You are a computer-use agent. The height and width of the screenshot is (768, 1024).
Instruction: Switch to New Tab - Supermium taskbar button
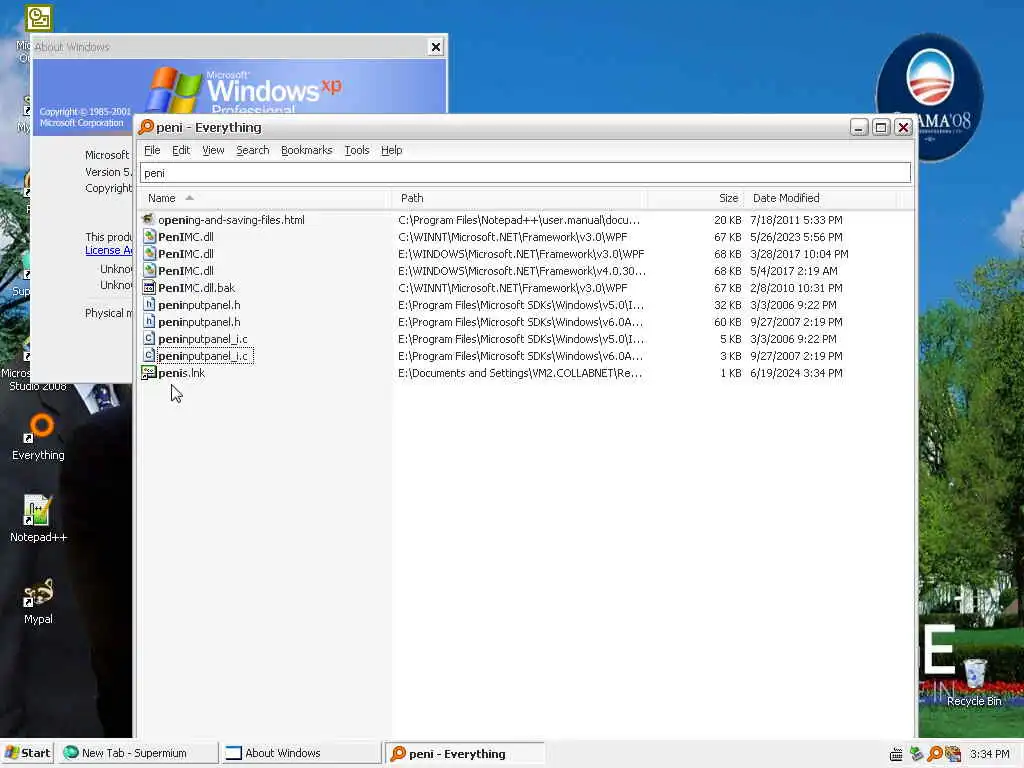point(137,753)
